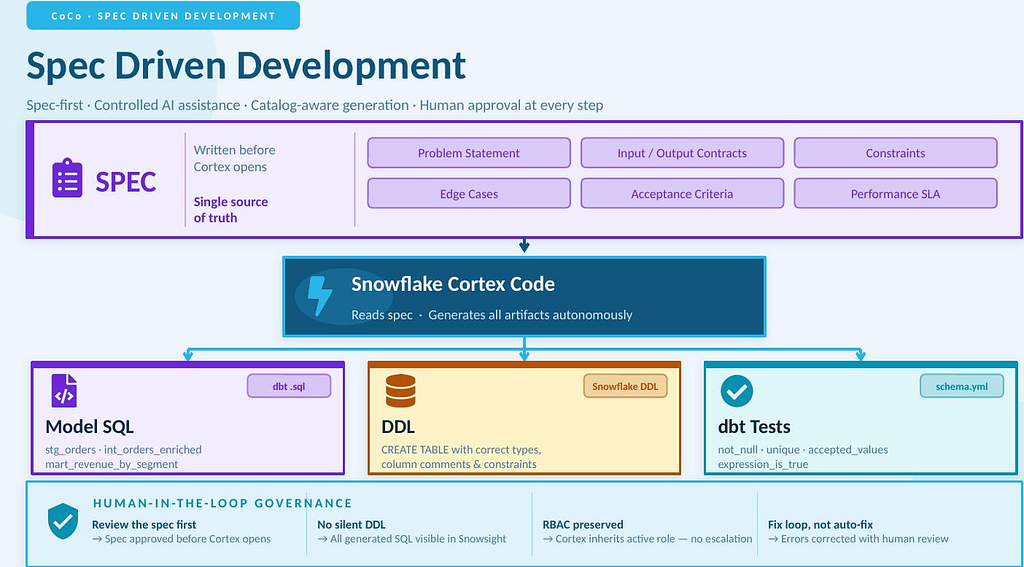The width and height of the screenshot is (1024, 567).
Task: Select the Input / Output Contracts box
Action: [x=682, y=153]
